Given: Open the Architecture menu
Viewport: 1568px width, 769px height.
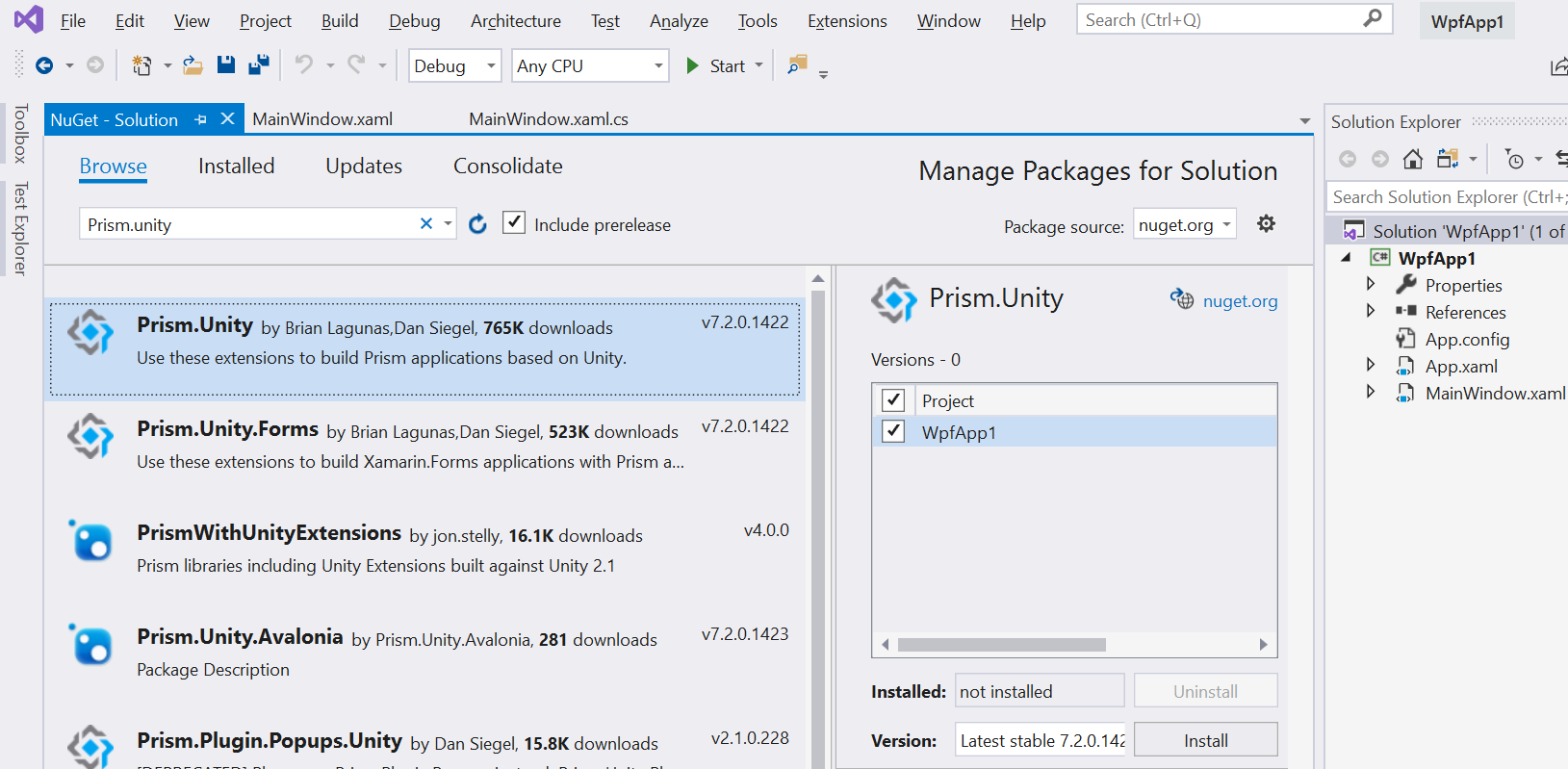Looking at the screenshot, I should (516, 20).
